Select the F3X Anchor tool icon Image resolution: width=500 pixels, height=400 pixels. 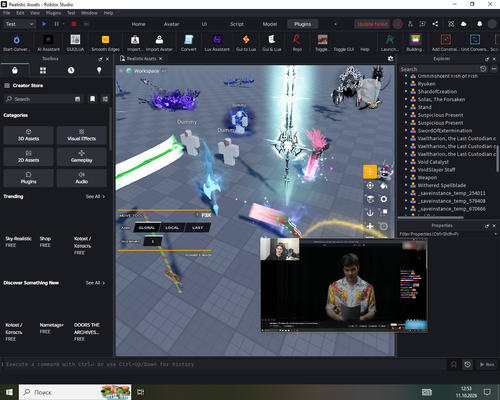[370, 213]
